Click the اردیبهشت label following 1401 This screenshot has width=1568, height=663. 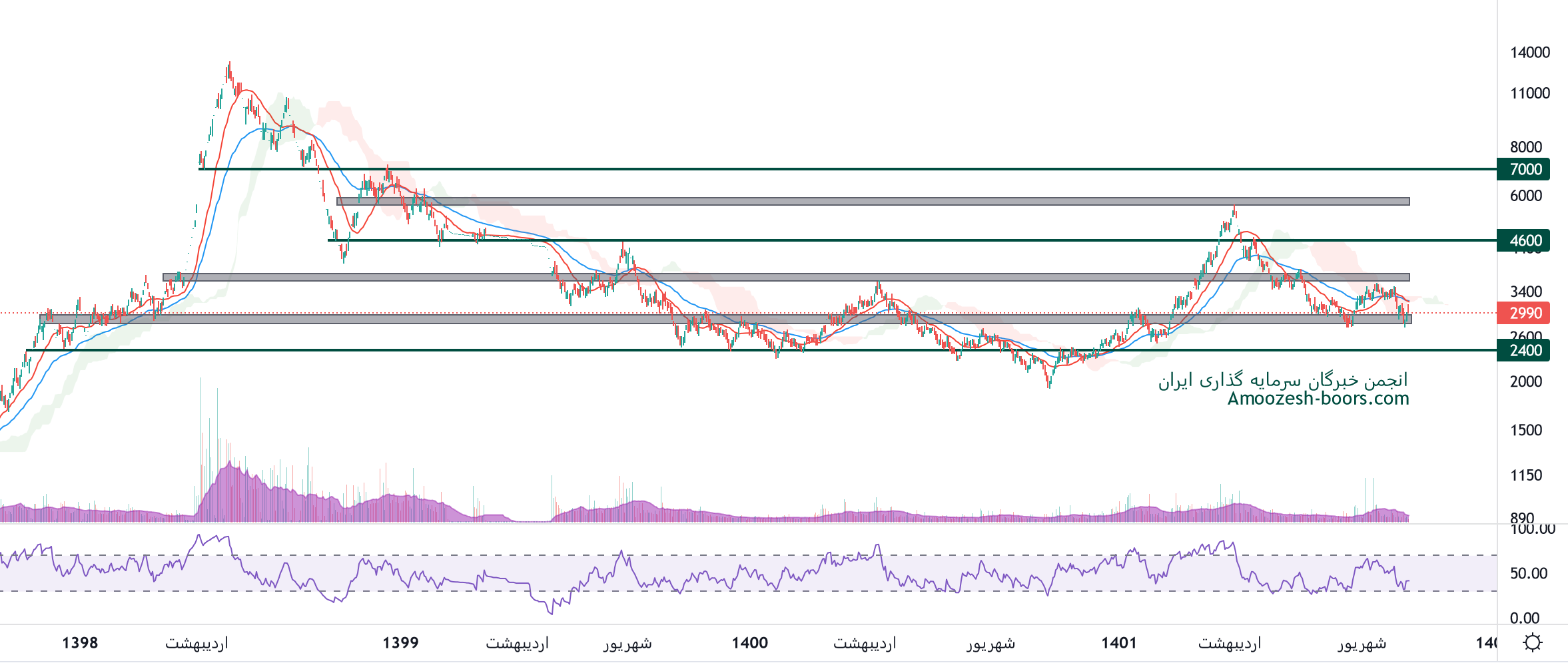[x=1229, y=643]
